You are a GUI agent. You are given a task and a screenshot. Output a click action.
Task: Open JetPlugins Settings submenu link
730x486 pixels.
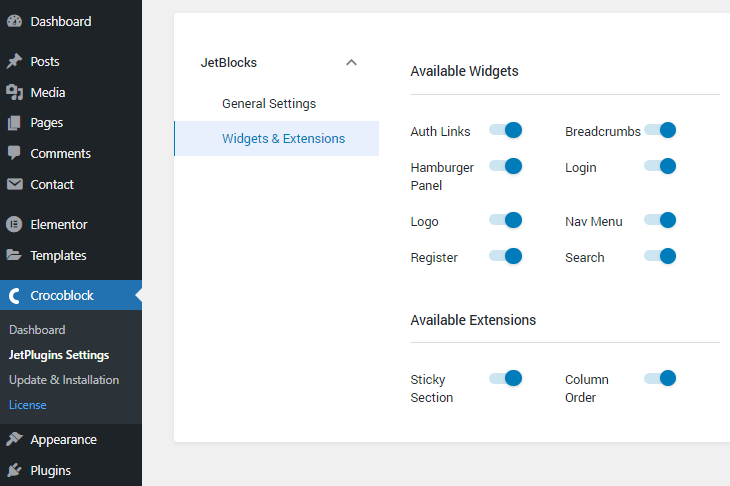pos(59,355)
